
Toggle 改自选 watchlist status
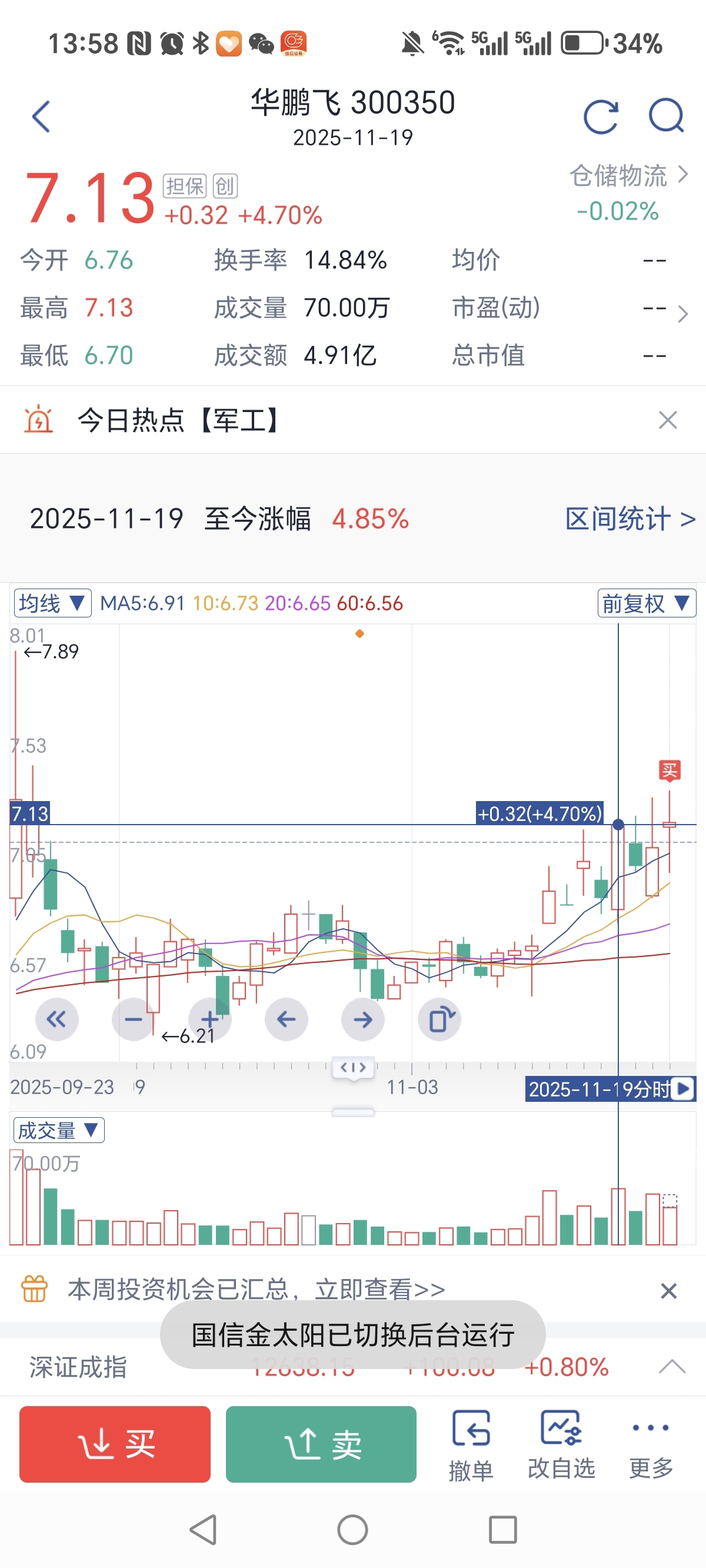click(x=561, y=1444)
